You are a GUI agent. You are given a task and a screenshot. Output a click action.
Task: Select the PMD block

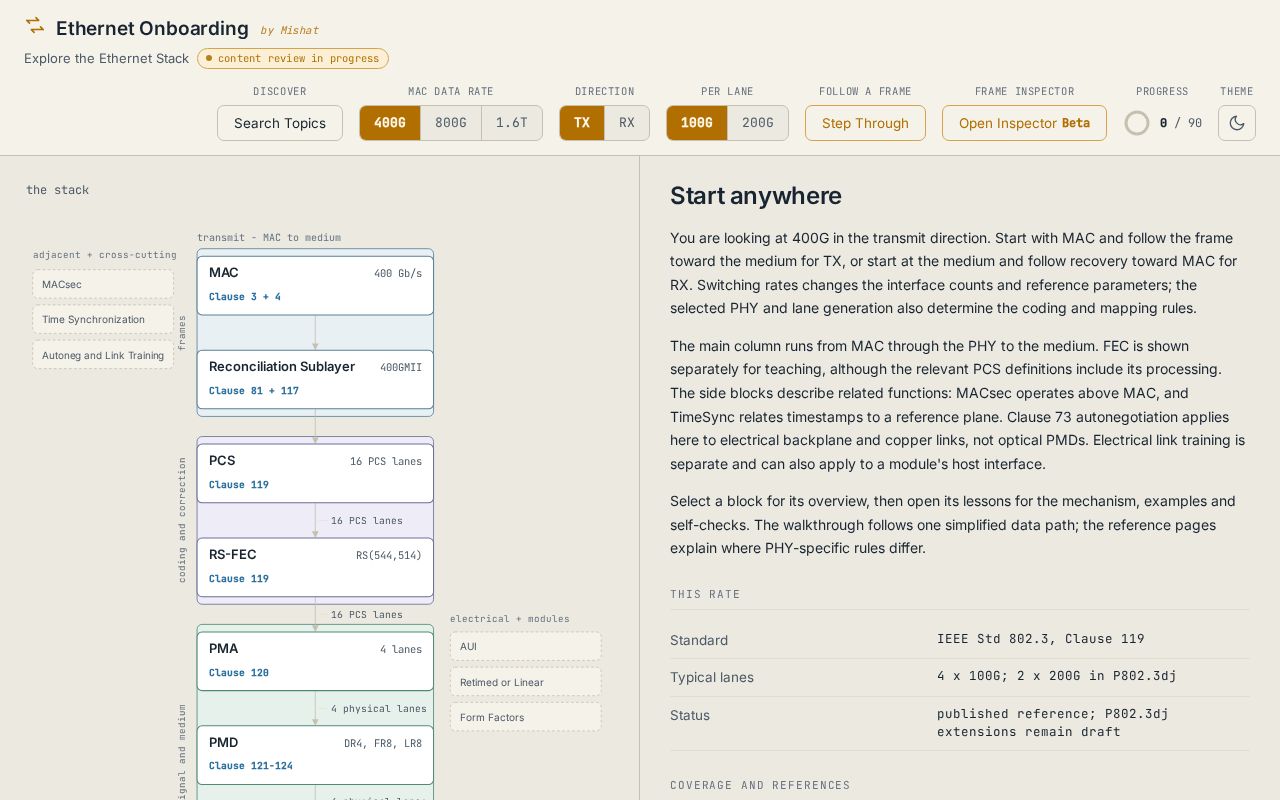click(315, 755)
